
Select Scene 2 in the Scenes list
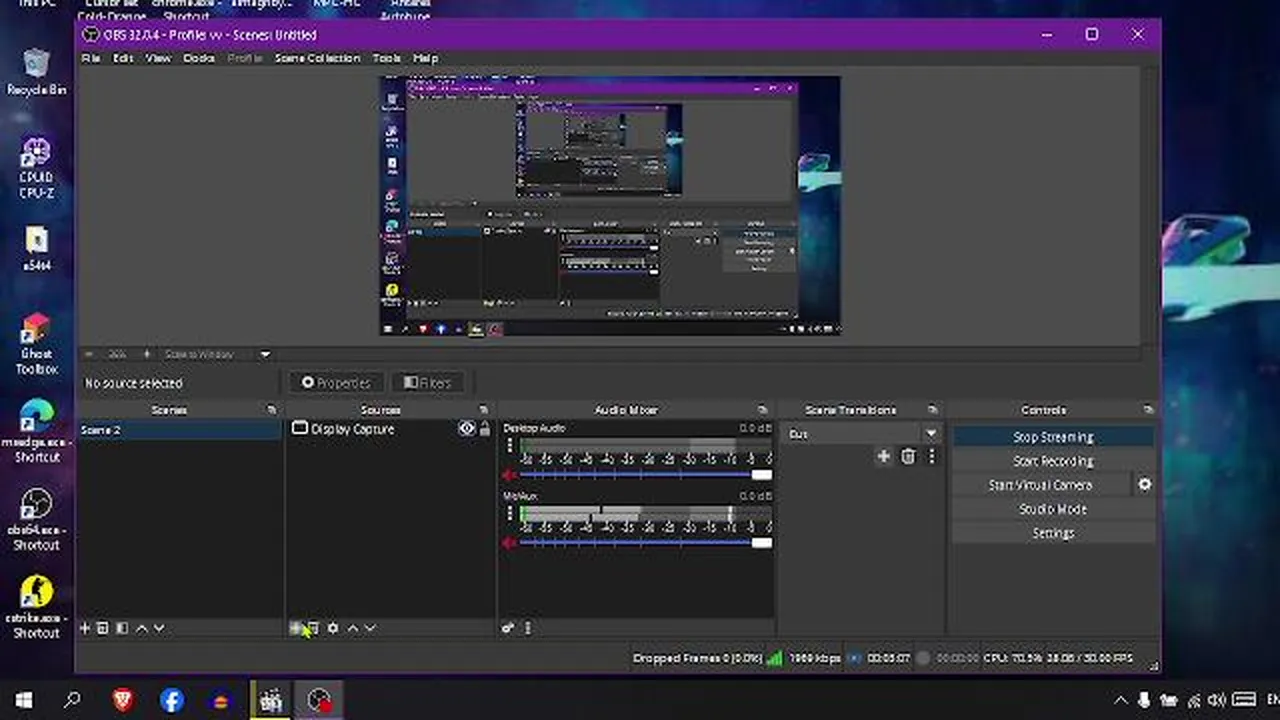(x=180, y=430)
